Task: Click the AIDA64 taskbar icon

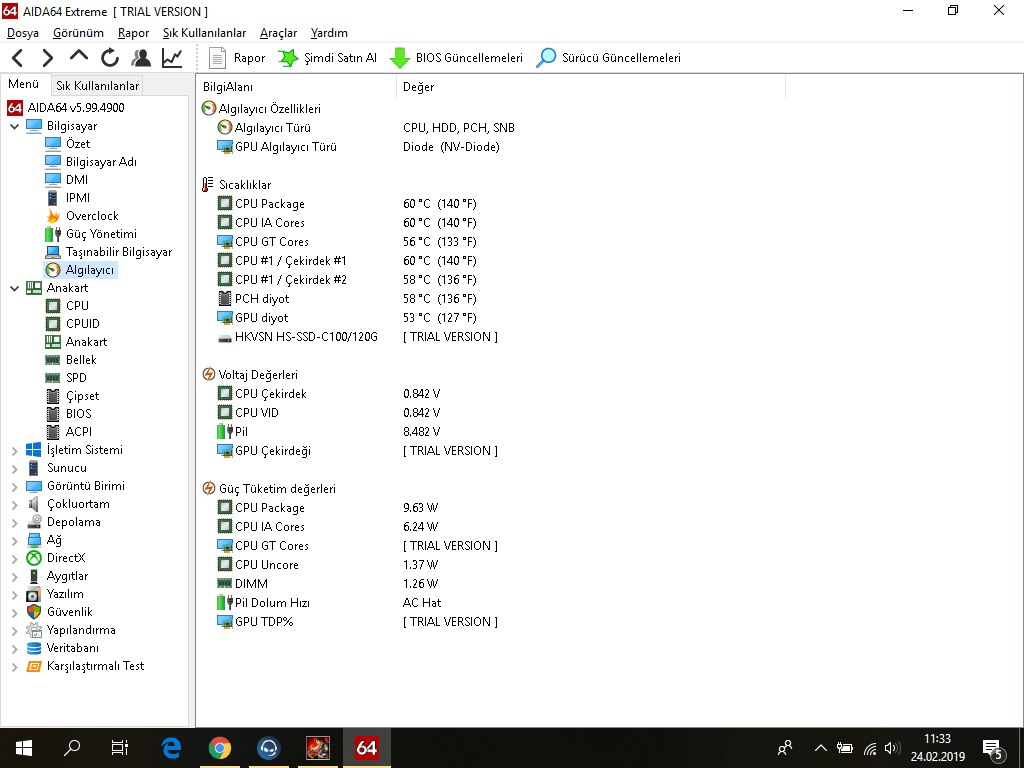Action: (x=366, y=748)
